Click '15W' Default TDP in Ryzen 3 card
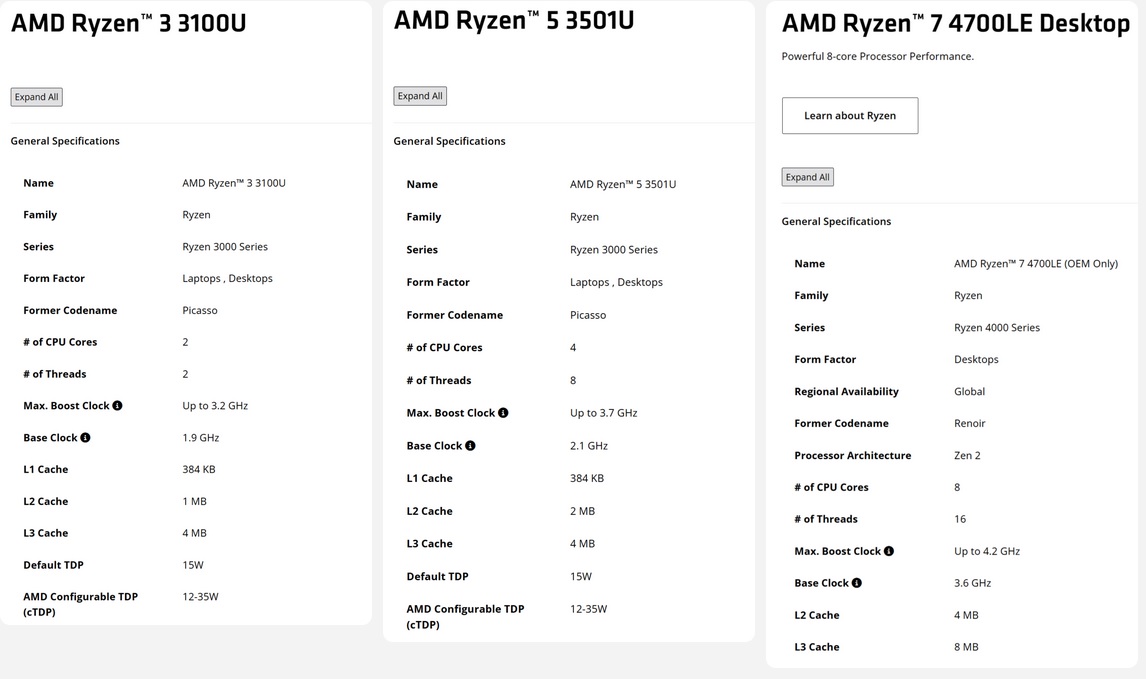 pyautogui.click(x=193, y=565)
